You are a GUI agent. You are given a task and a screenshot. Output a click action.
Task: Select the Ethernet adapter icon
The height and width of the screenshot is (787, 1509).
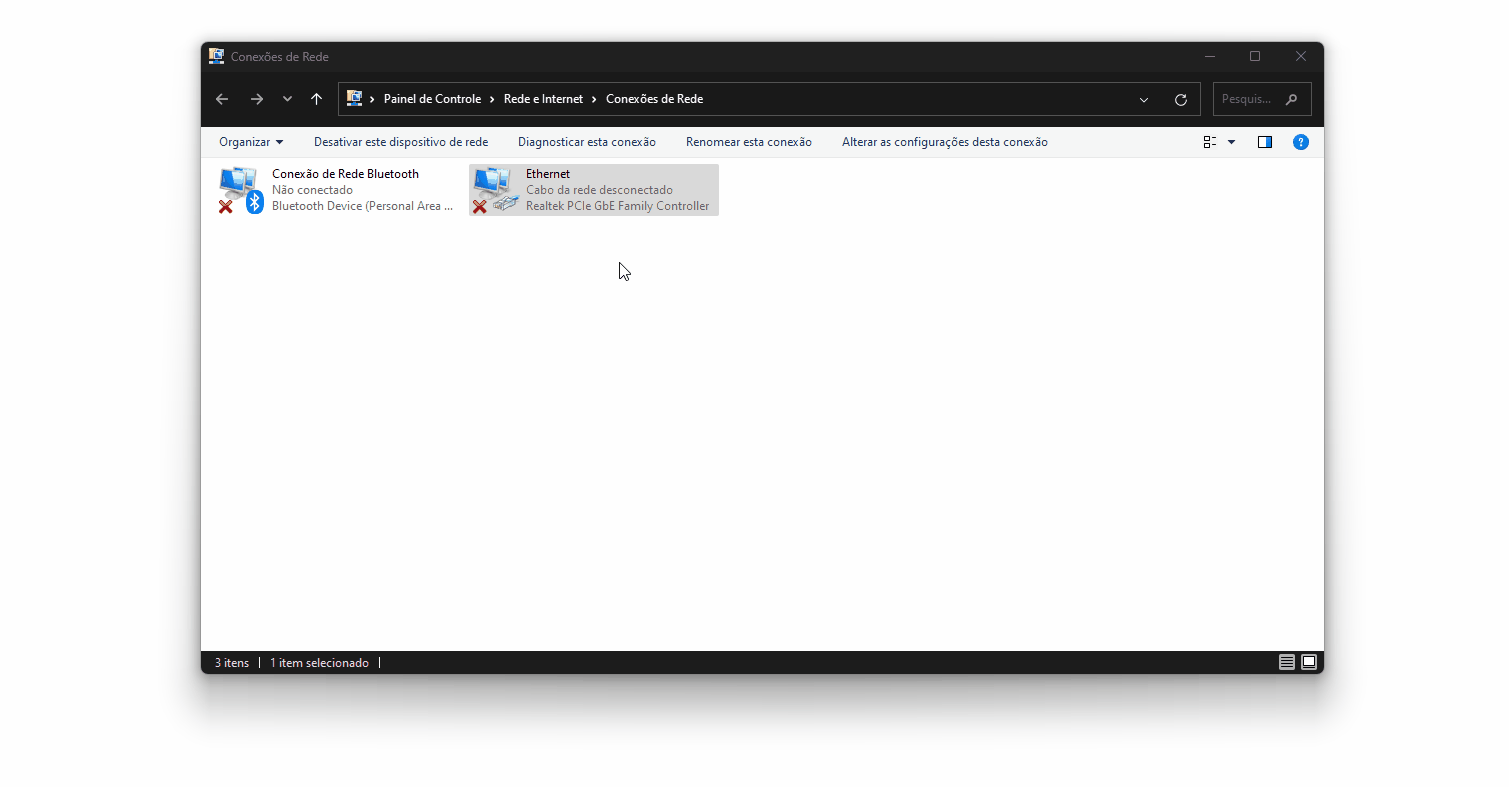pyautogui.click(x=495, y=190)
